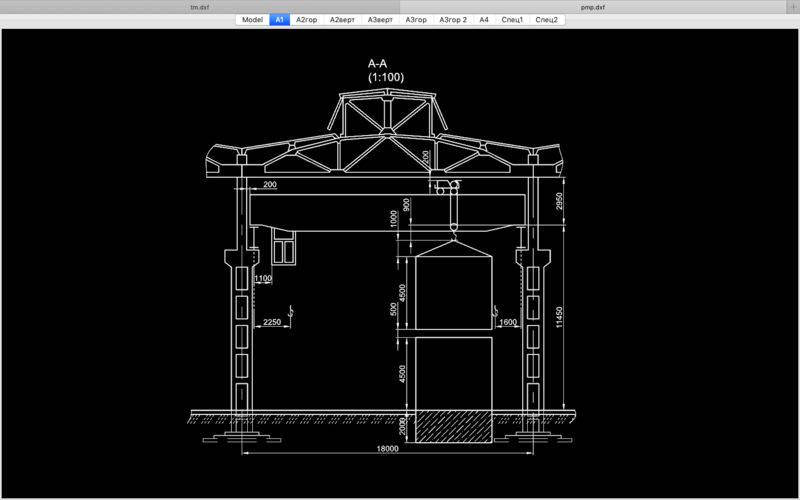Click the crane hook above the load
Viewport: 800px width, 500px height.
tap(453, 235)
